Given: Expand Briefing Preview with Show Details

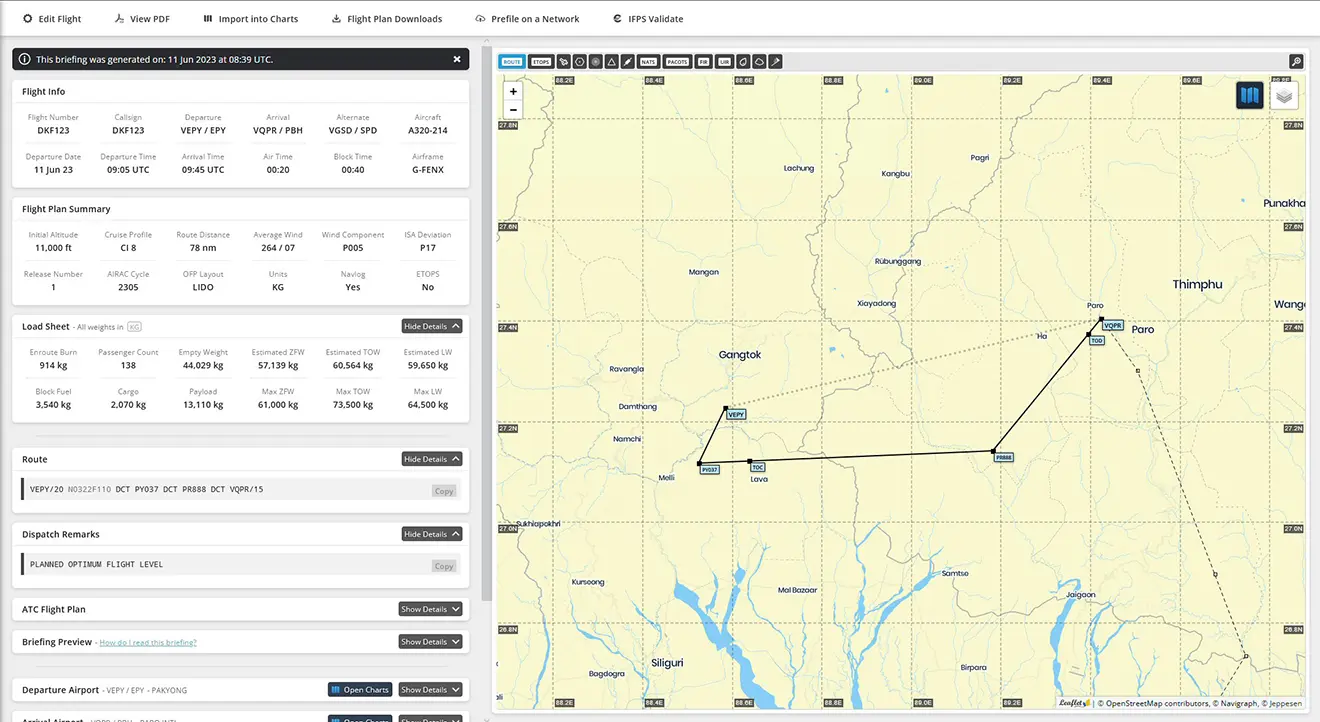Looking at the screenshot, I should point(430,642).
